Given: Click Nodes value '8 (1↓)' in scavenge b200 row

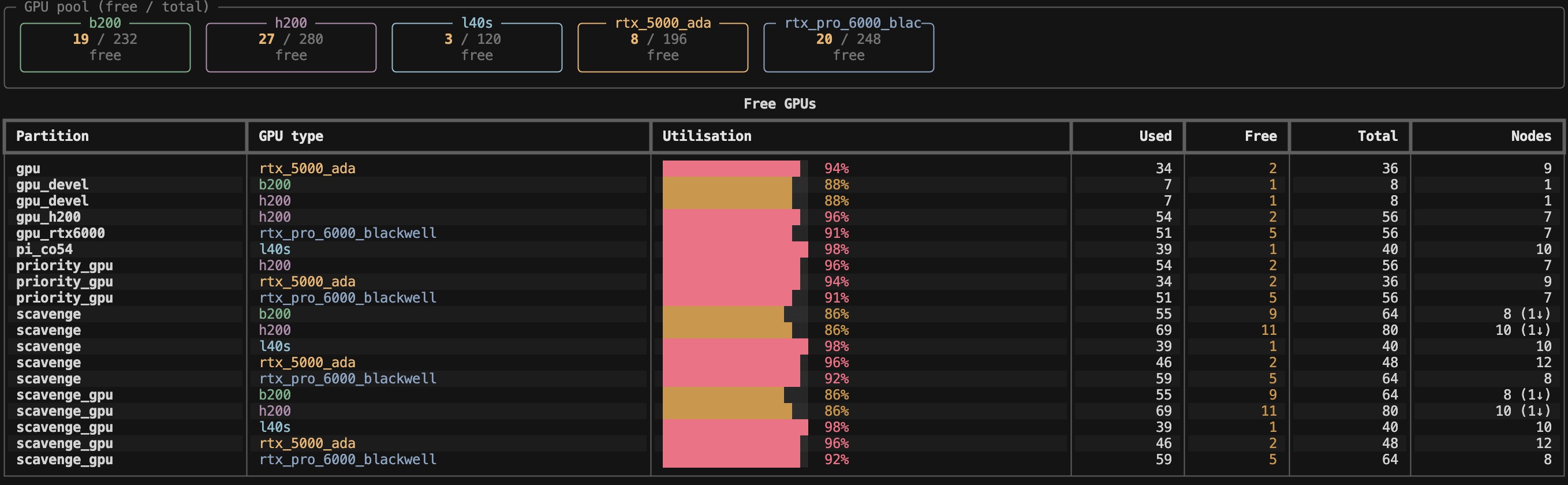Looking at the screenshot, I should click(1527, 314).
